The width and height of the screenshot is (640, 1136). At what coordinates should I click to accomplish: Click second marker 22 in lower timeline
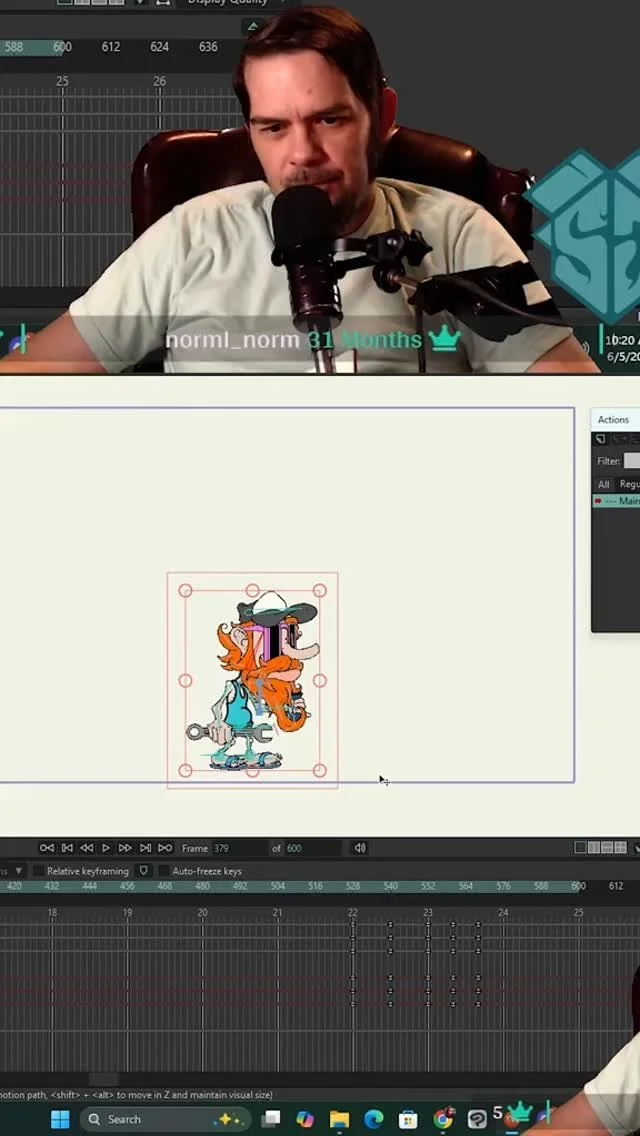[x=353, y=913]
